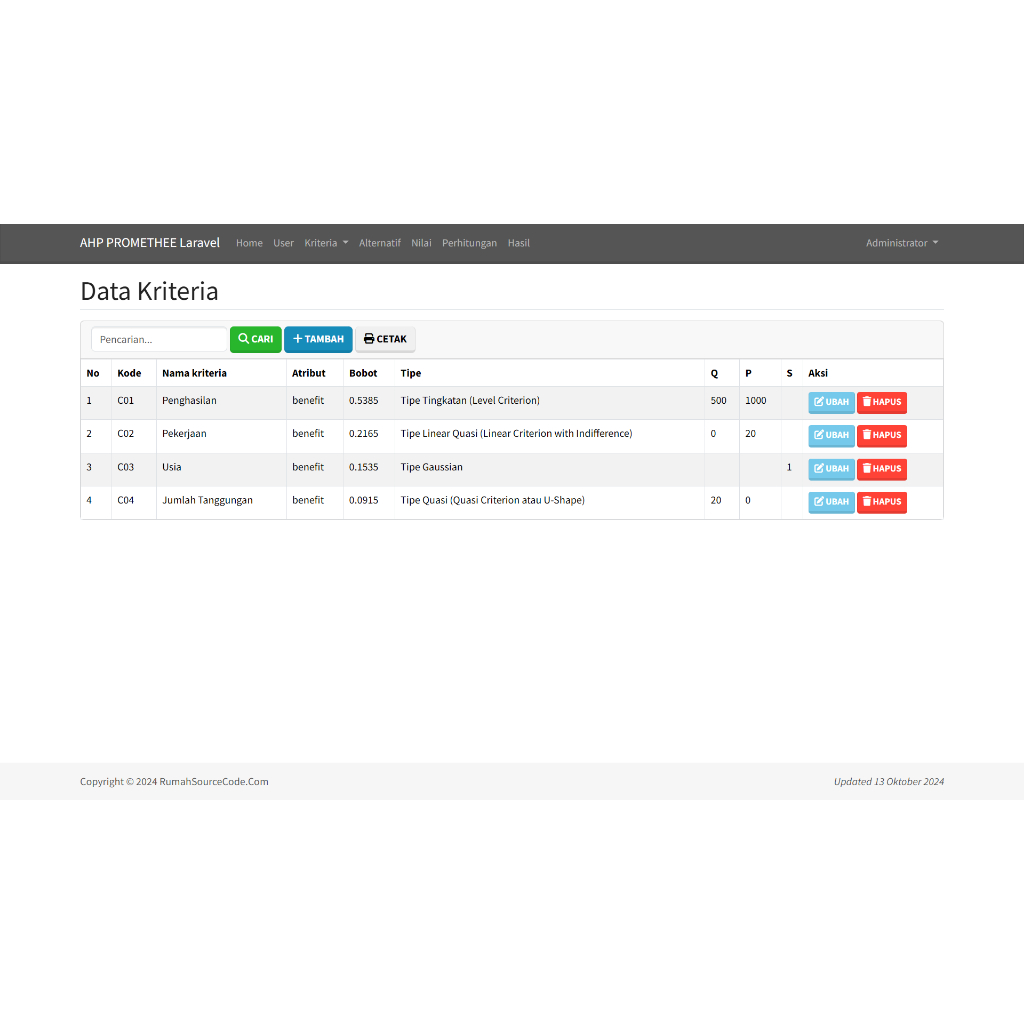
Task: Click the Bobot value 0.5385
Action: tap(363, 401)
